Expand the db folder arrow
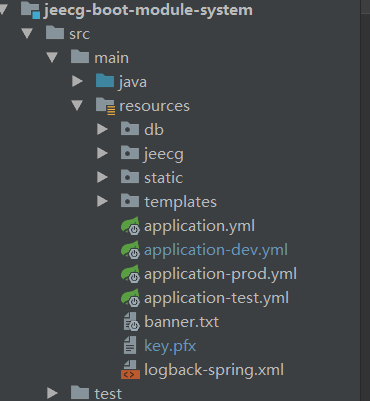370x401 pixels. [102, 129]
